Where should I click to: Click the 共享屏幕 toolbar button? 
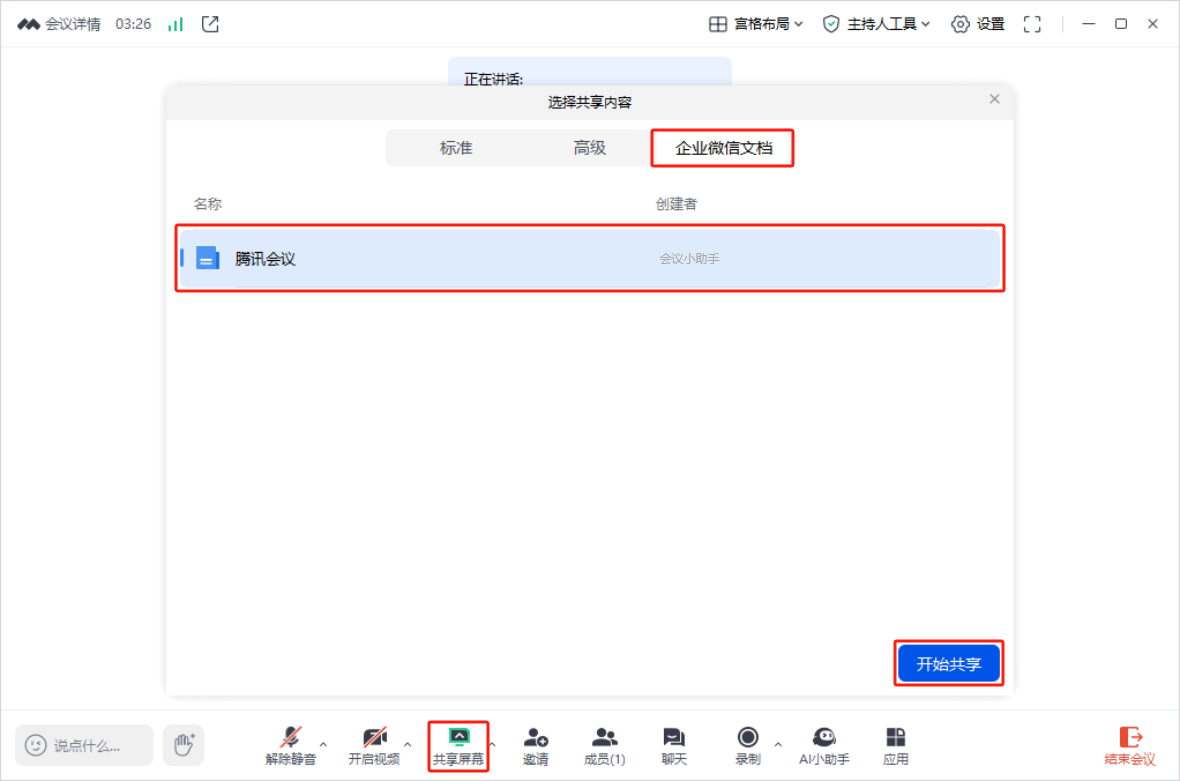tap(458, 746)
